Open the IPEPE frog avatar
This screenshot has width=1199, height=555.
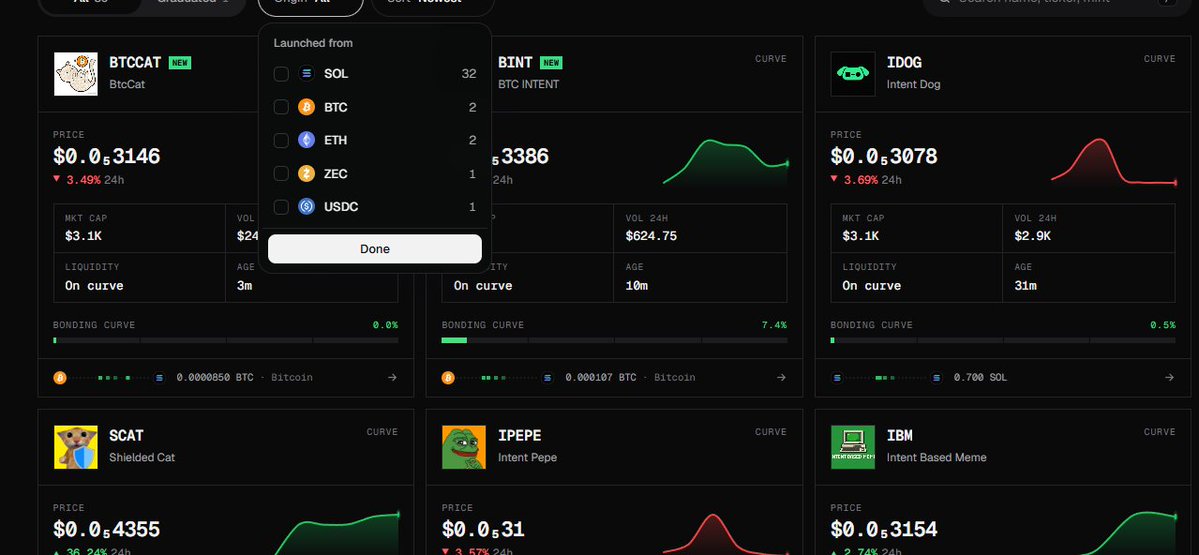(464, 447)
